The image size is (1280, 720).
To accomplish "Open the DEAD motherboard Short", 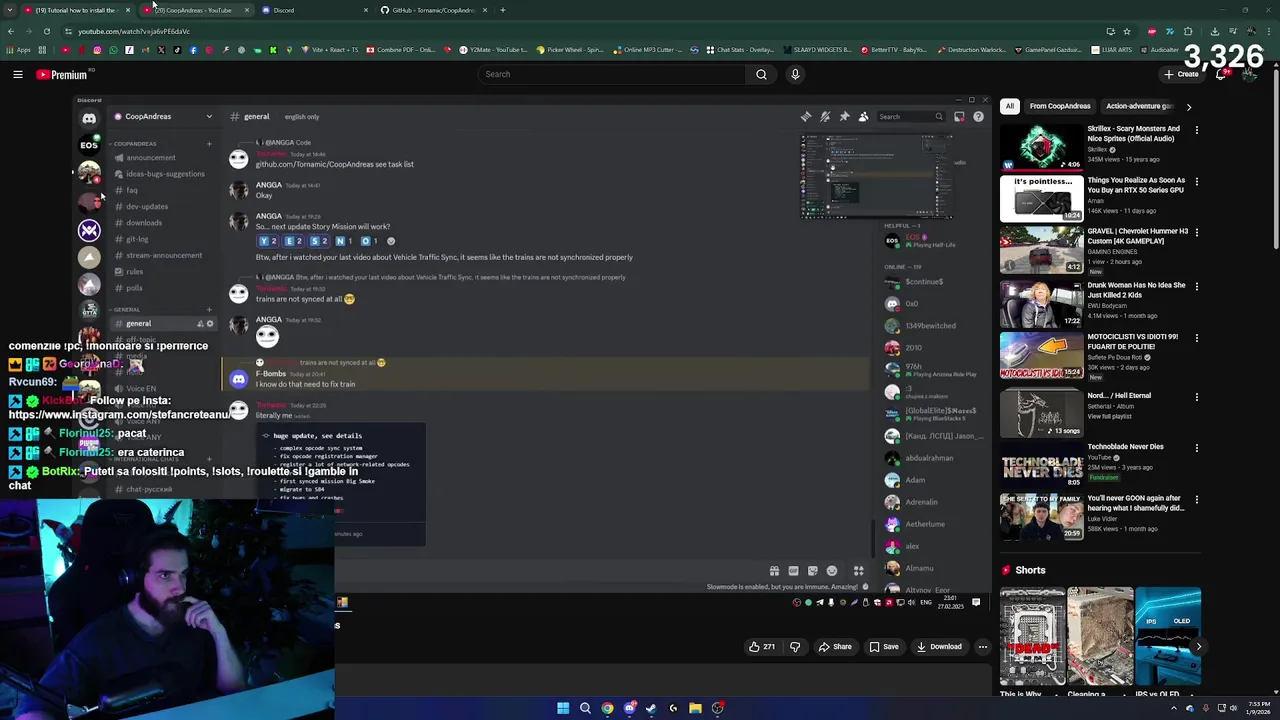I will (x=1032, y=637).
